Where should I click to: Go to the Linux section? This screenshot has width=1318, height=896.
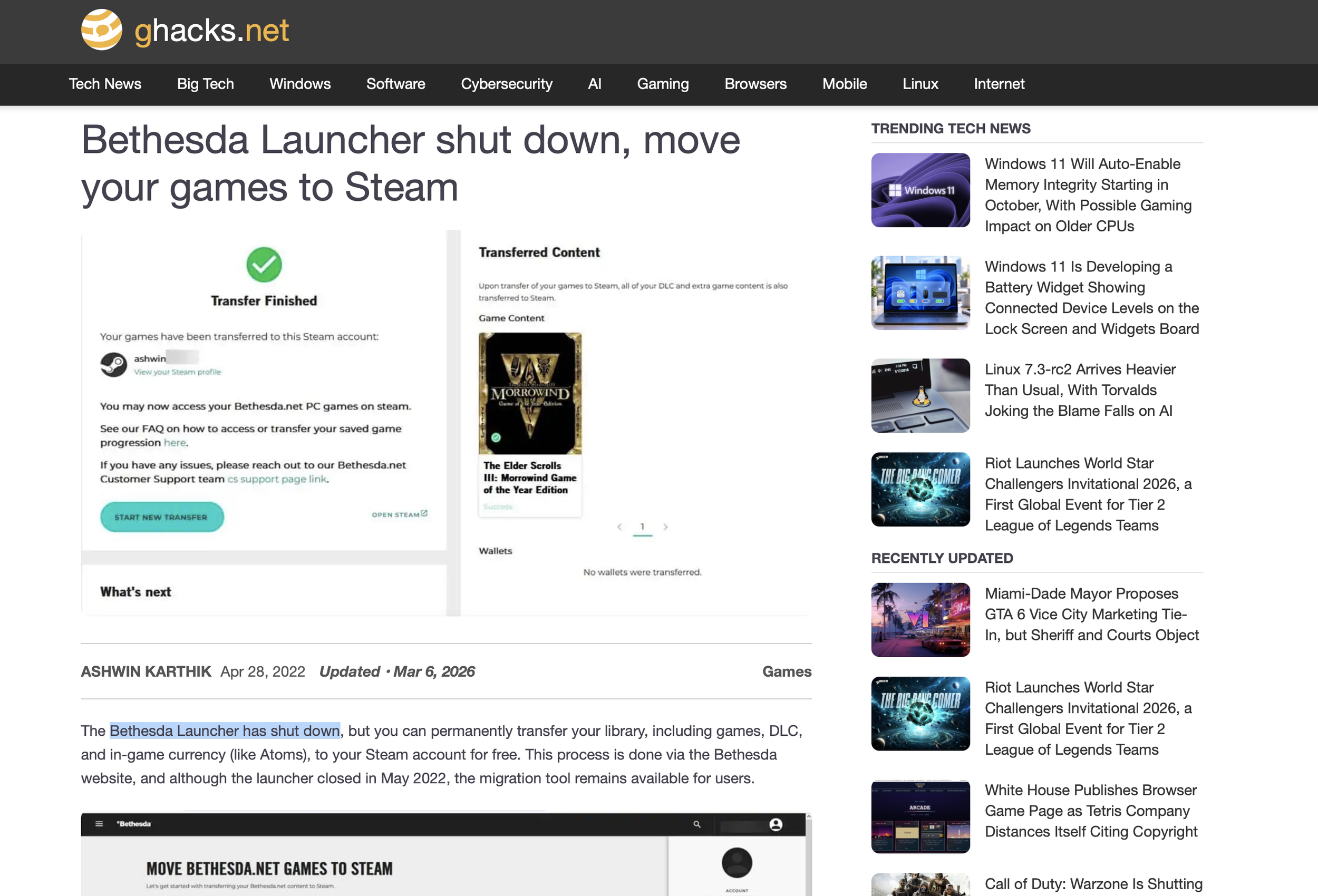pos(920,84)
